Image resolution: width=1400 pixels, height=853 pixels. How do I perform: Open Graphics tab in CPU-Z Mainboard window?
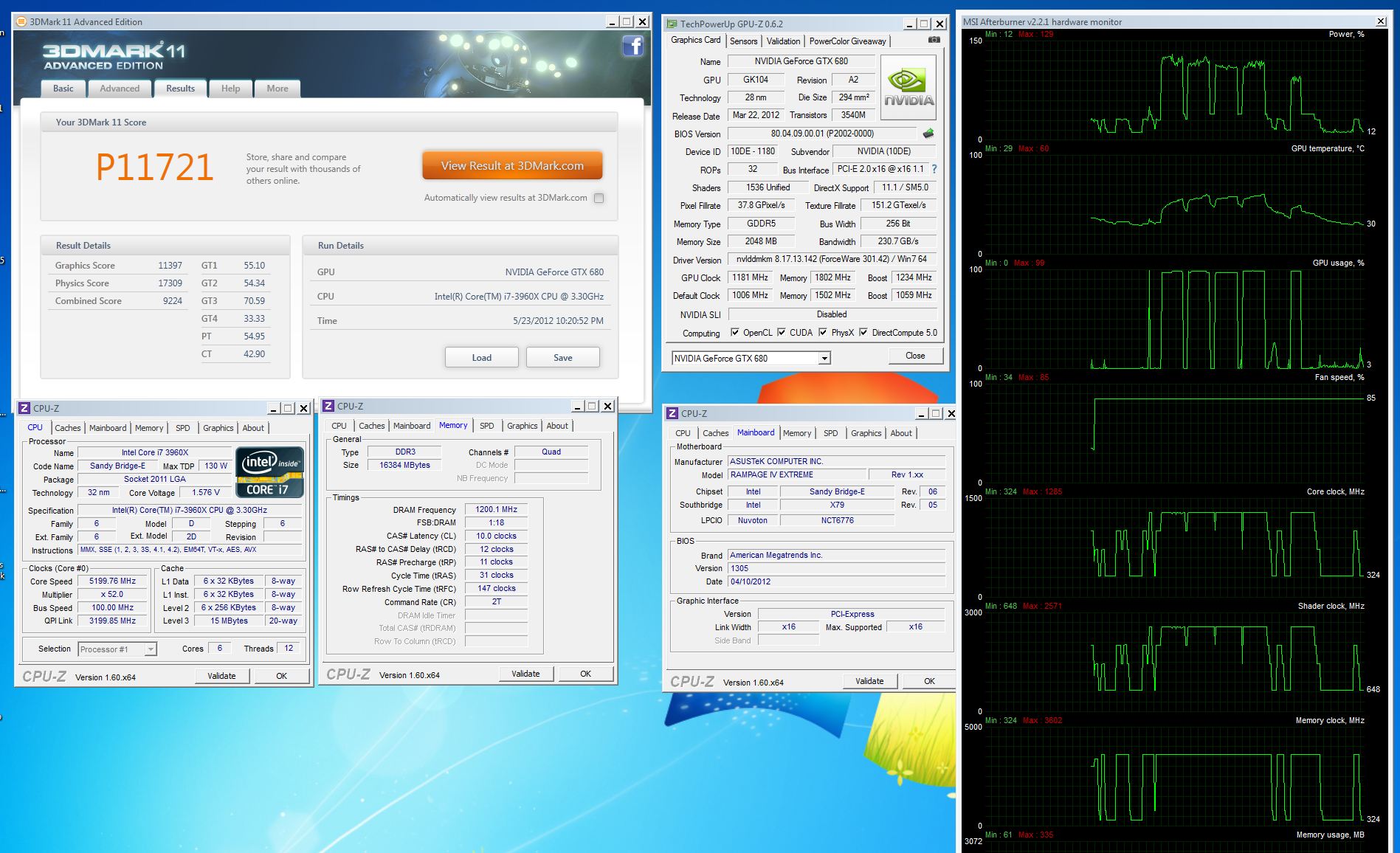866,433
